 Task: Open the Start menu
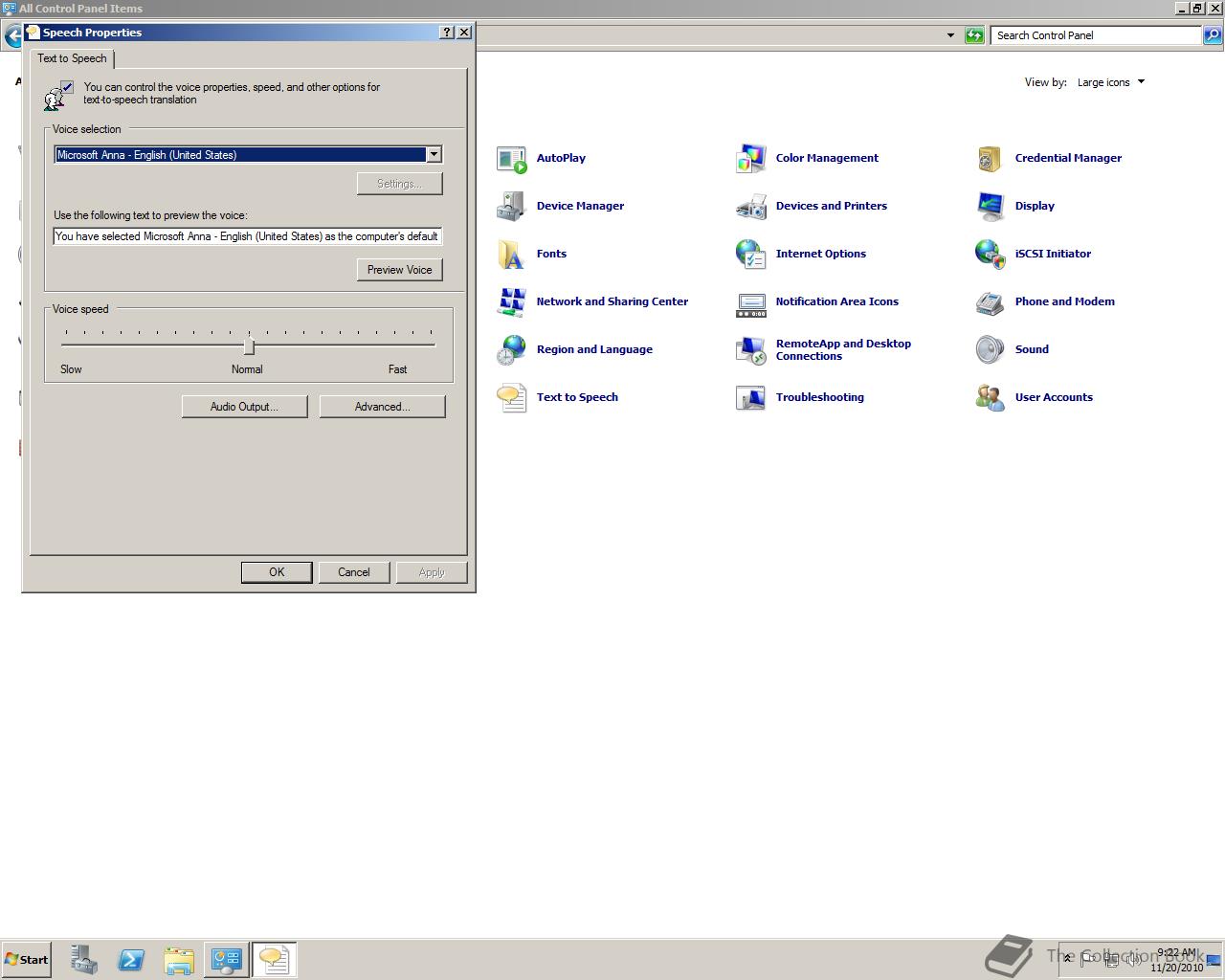coord(26,960)
